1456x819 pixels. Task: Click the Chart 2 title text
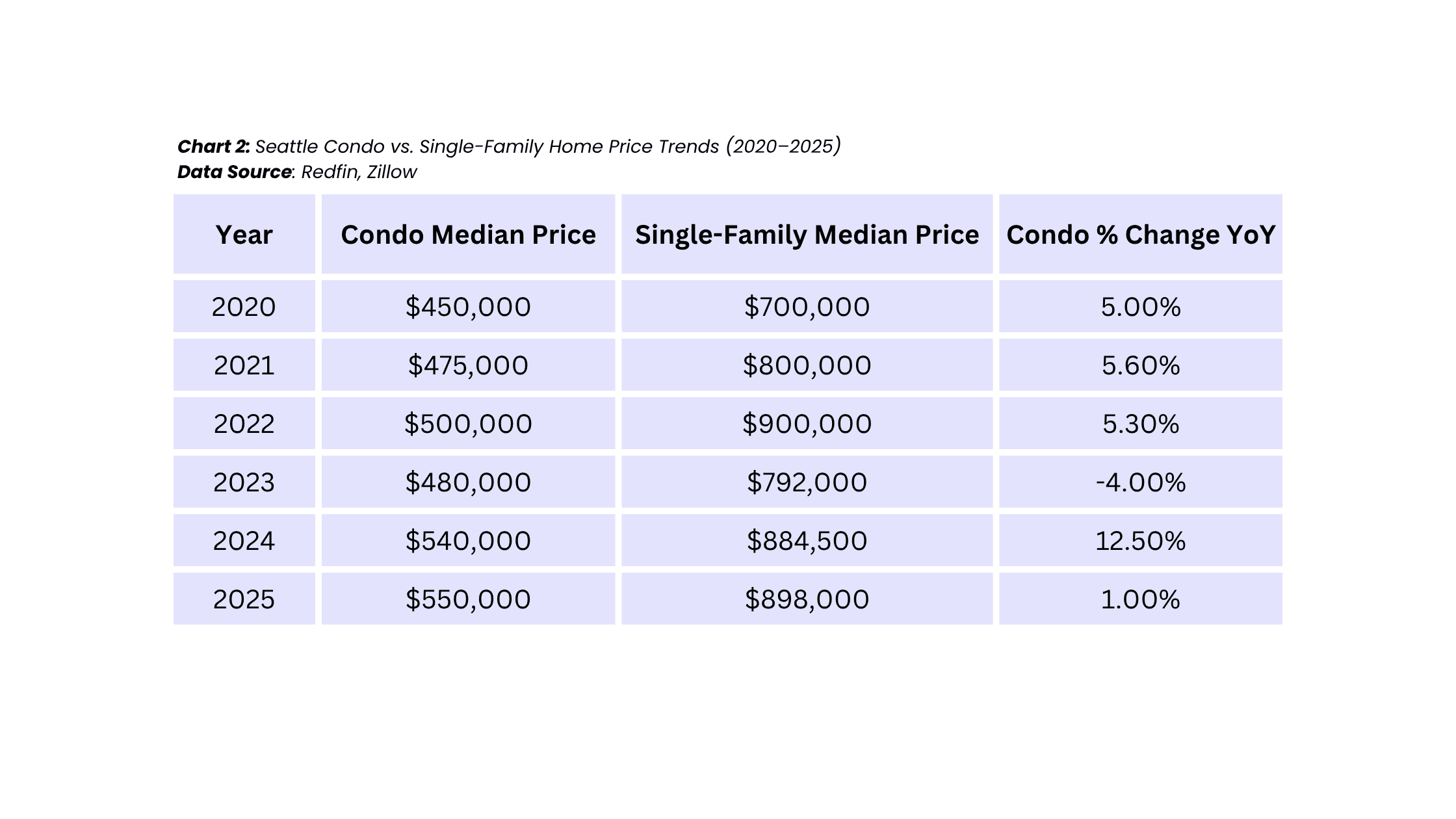coord(509,146)
